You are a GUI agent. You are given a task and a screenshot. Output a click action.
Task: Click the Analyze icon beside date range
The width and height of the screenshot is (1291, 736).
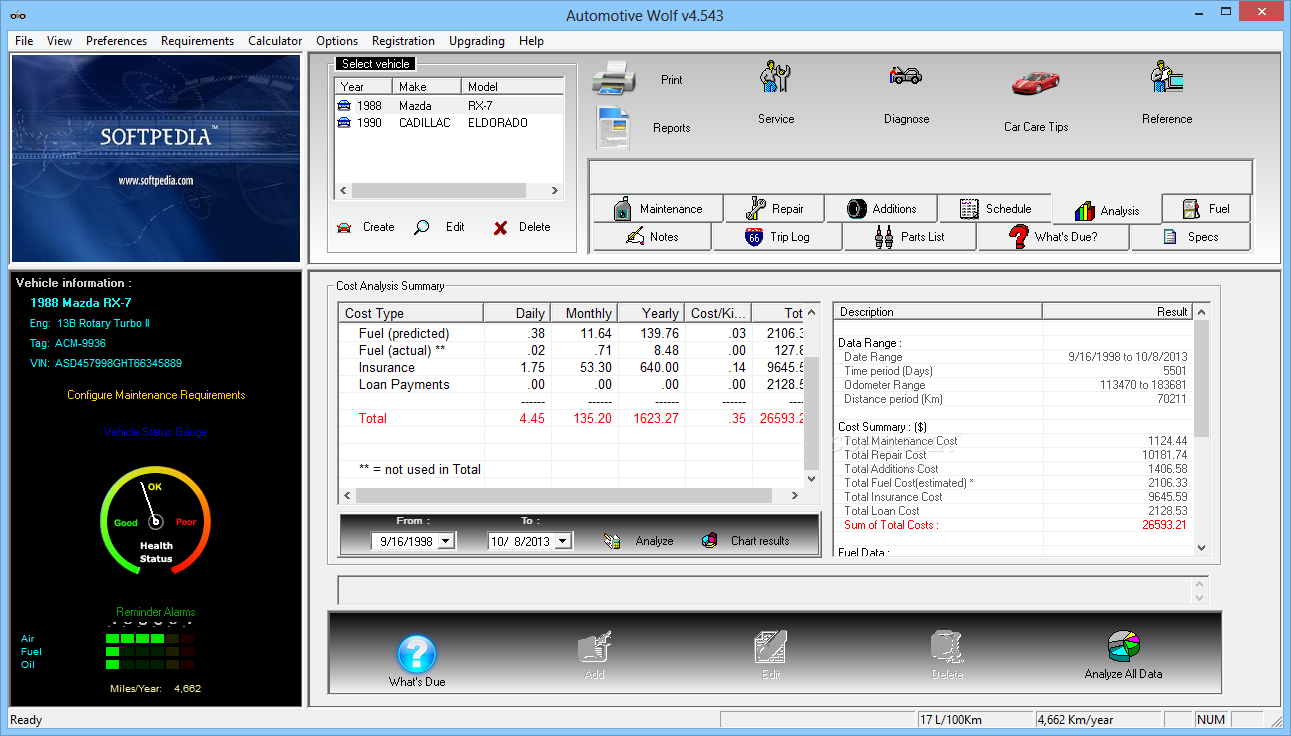[x=613, y=541]
